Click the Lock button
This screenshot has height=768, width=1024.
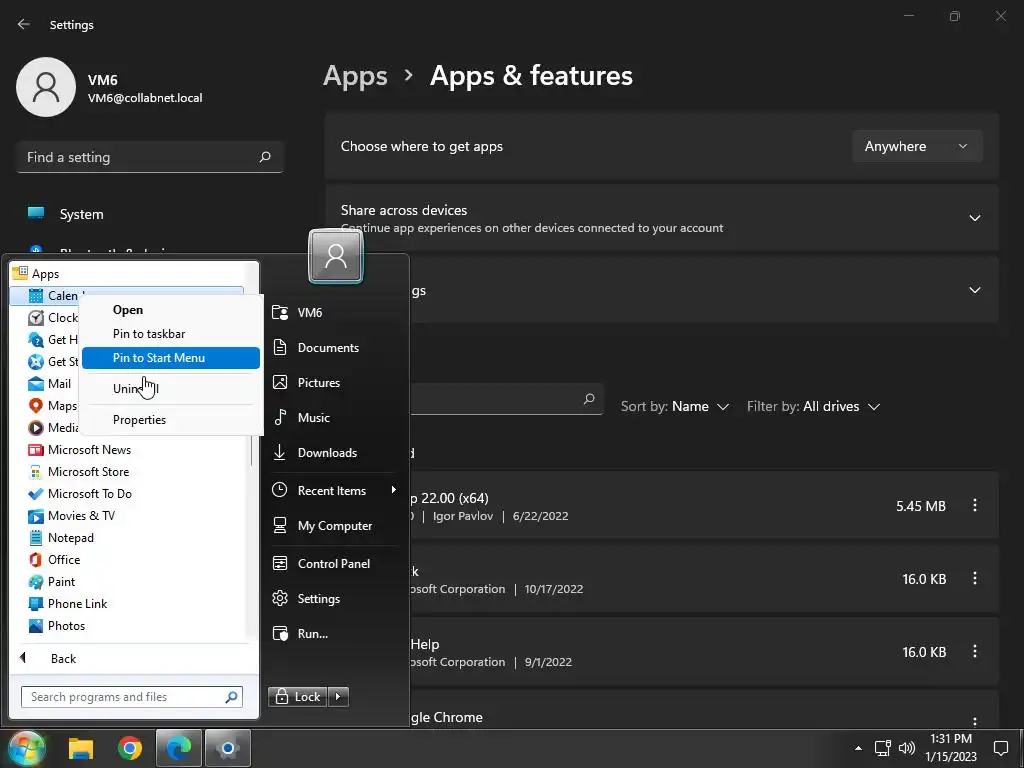[x=298, y=697]
